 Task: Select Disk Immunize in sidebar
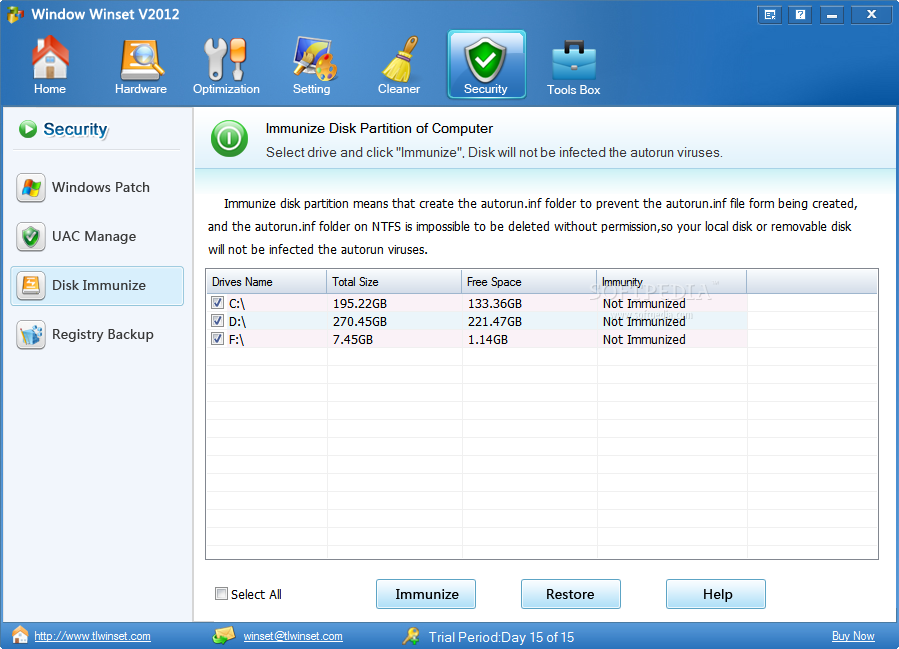coord(97,286)
